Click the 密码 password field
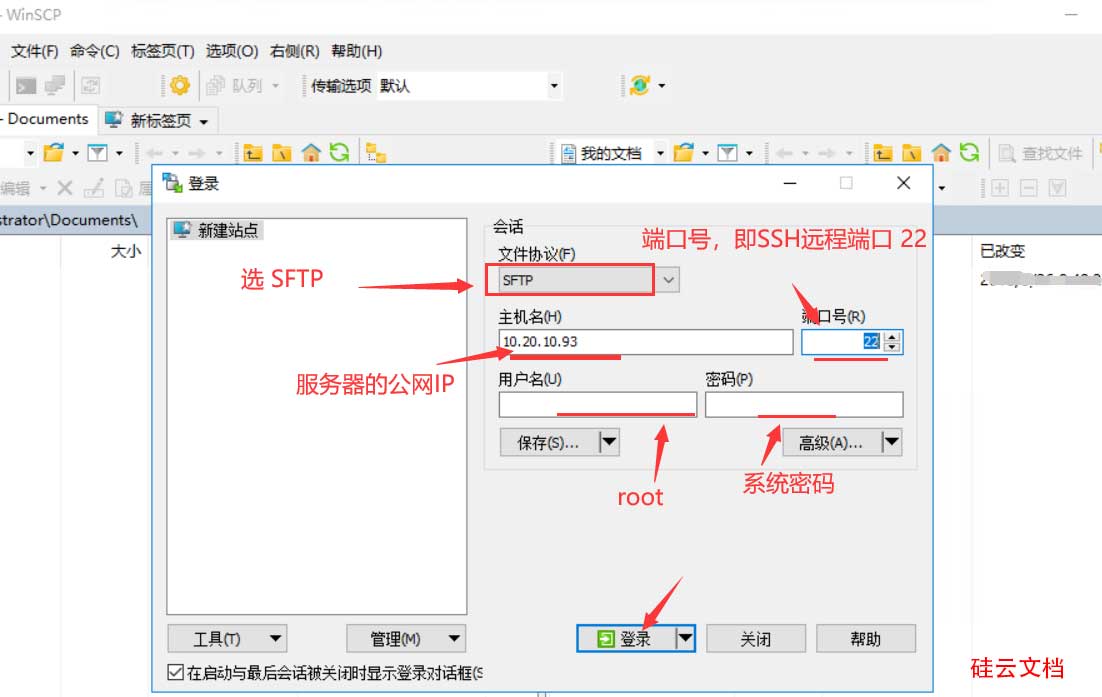Image resolution: width=1102 pixels, height=697 pixels. point(804,405)
